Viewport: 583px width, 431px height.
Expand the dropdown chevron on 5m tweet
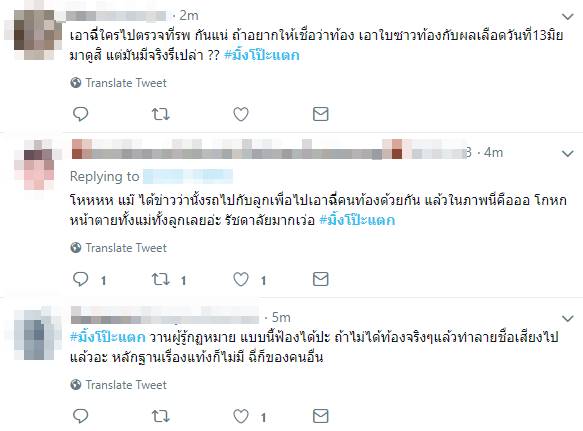567,318
